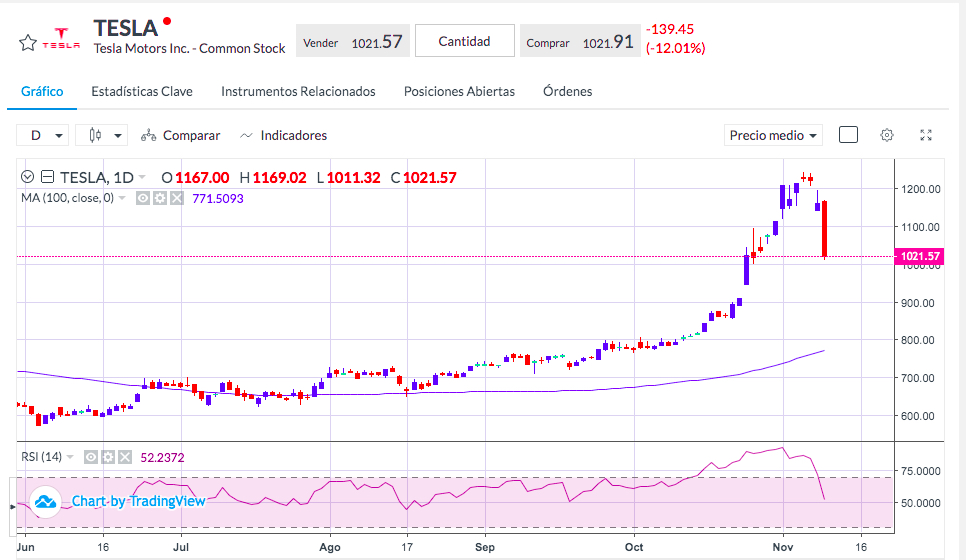Expand chart to fullscreen mode
Screen dimensions: 966x560
(x=926, y=135)
